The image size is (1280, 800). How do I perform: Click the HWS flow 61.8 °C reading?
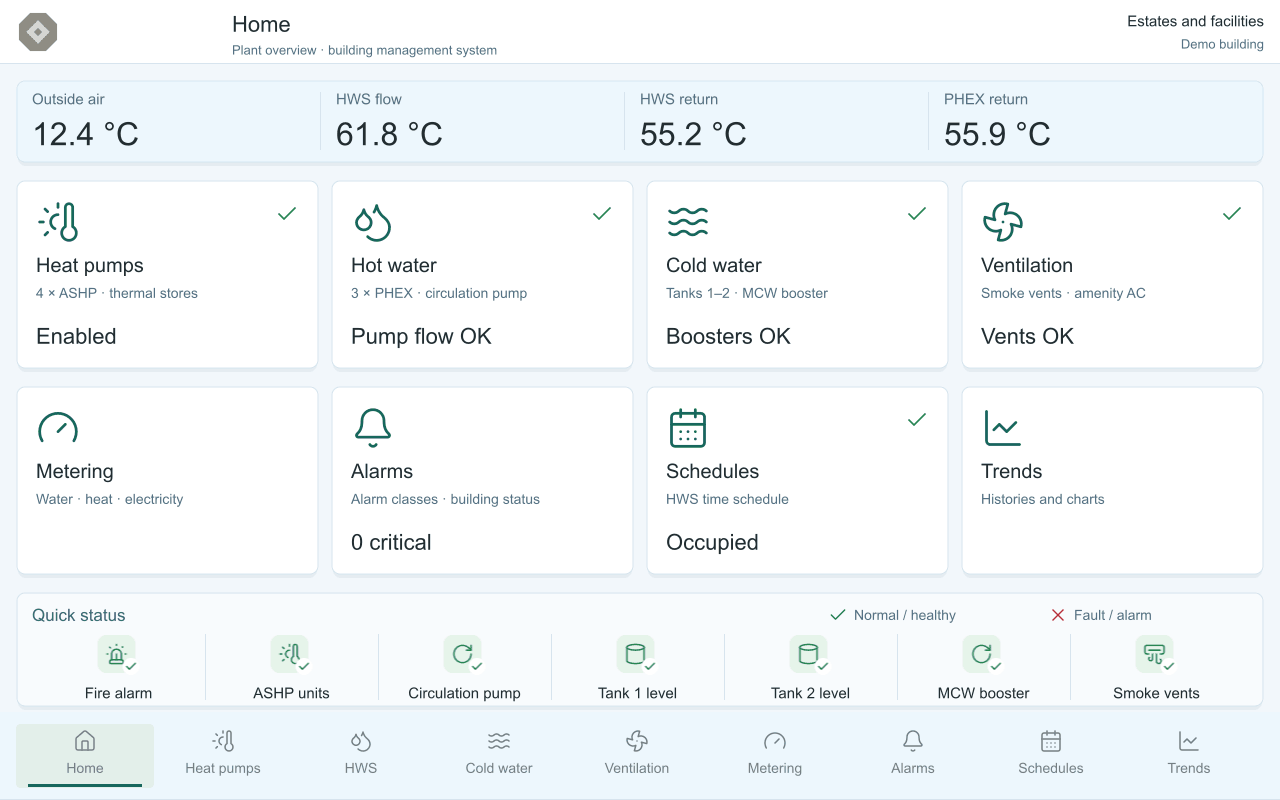click(389, 134)
